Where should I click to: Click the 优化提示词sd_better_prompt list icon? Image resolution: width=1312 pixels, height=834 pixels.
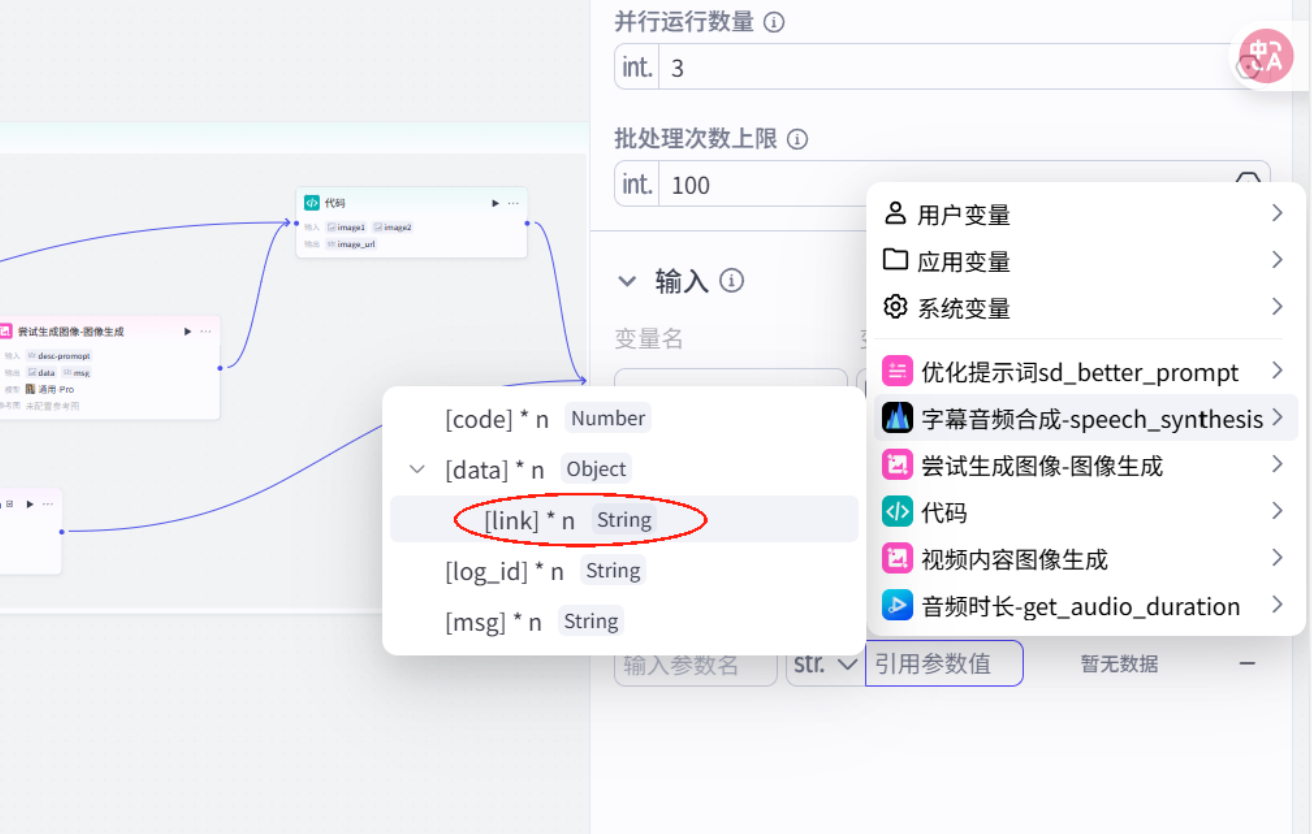897,371
